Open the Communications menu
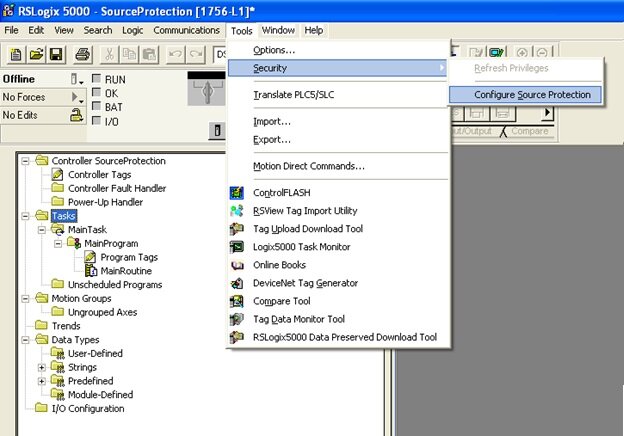This screenshot has height=436, width=624. coord(186,30)
